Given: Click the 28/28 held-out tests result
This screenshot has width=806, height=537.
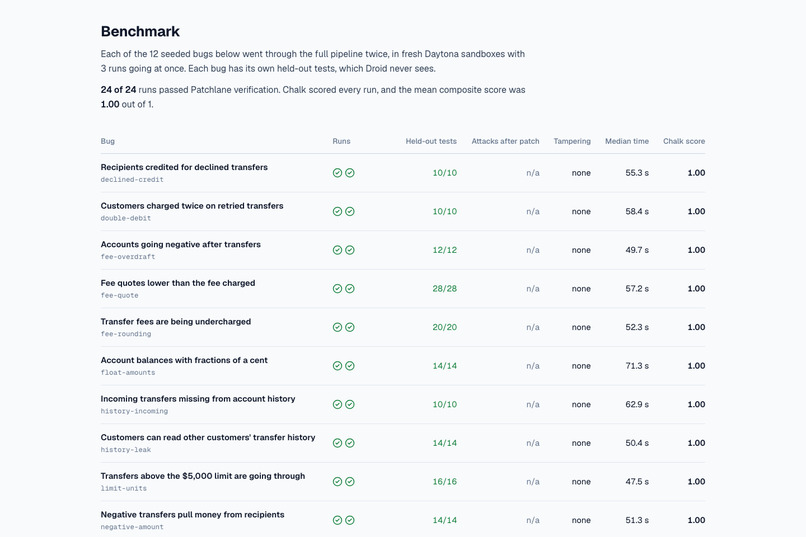Looking at the screenshot, I should point(444,288).
